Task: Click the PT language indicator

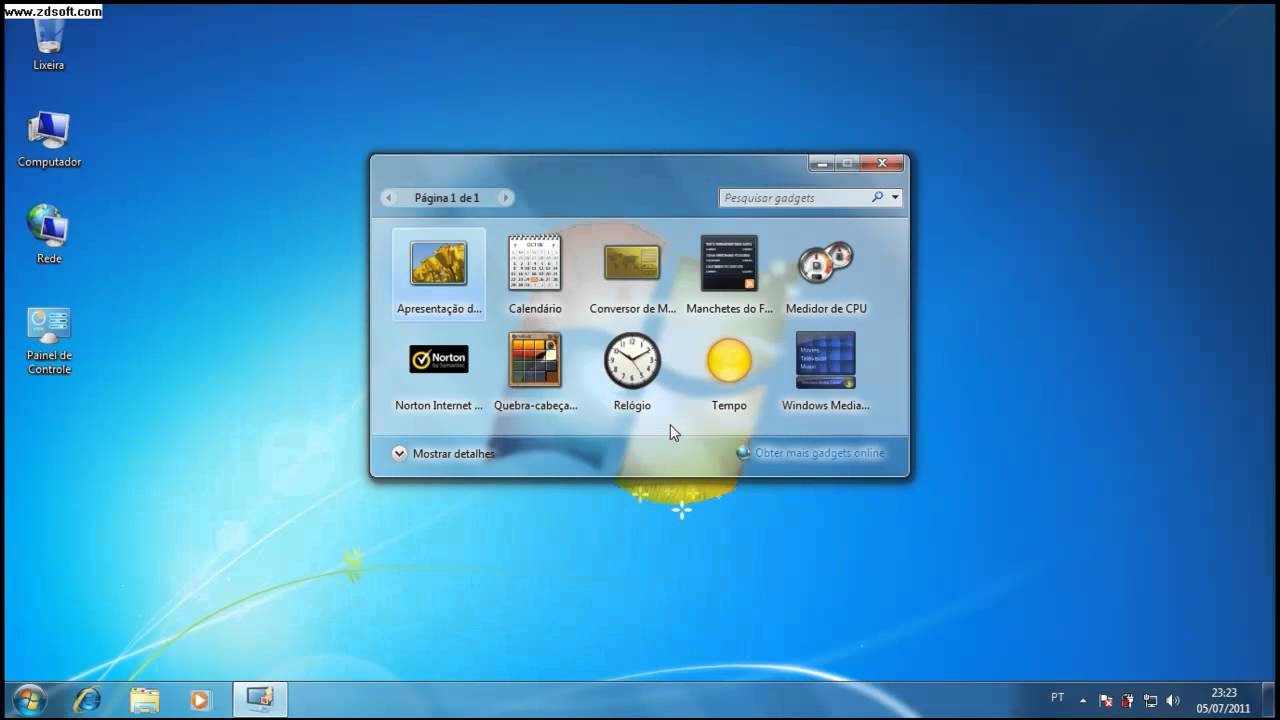Action: click(1058, 698)
